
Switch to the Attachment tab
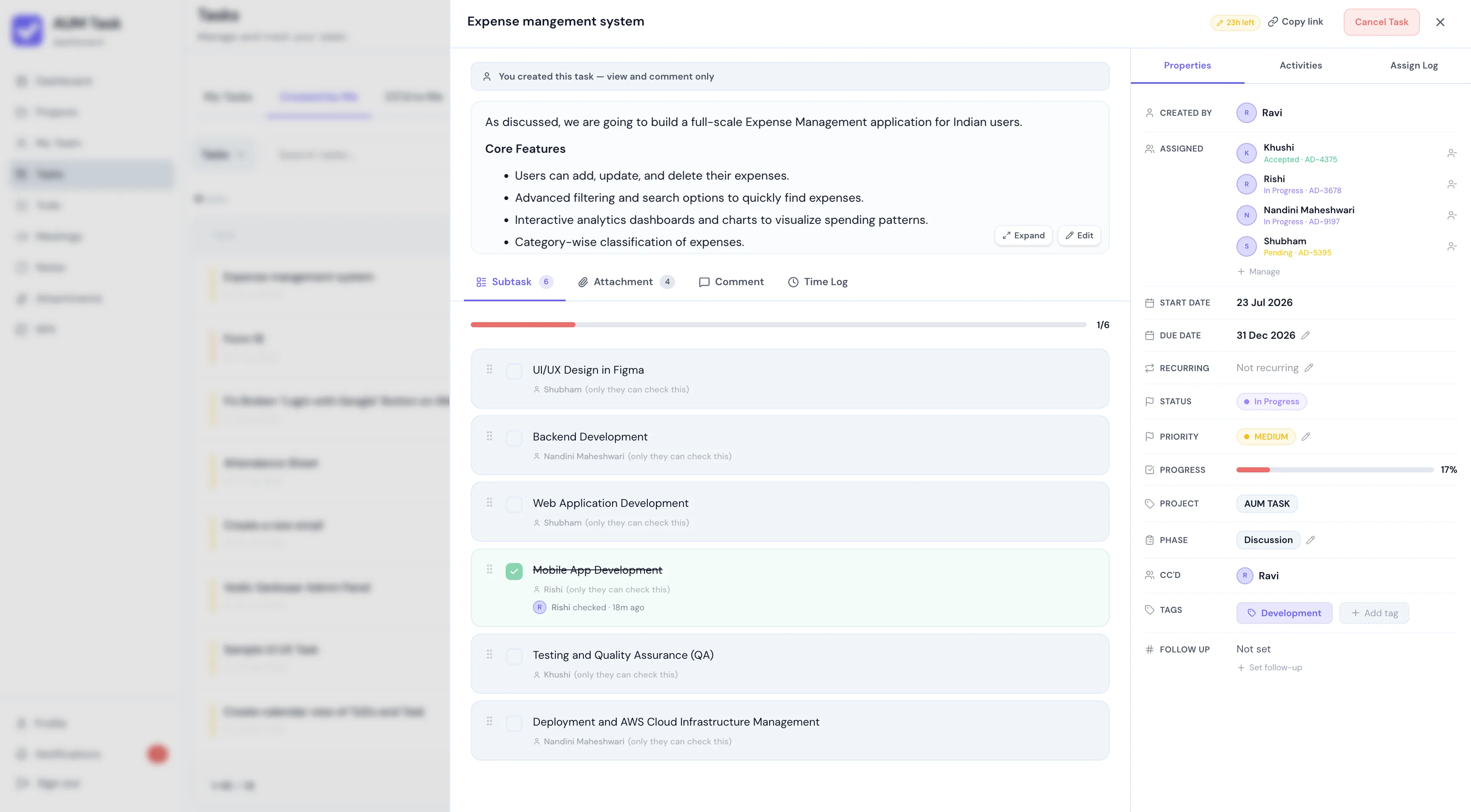click(x=626, y=281)
